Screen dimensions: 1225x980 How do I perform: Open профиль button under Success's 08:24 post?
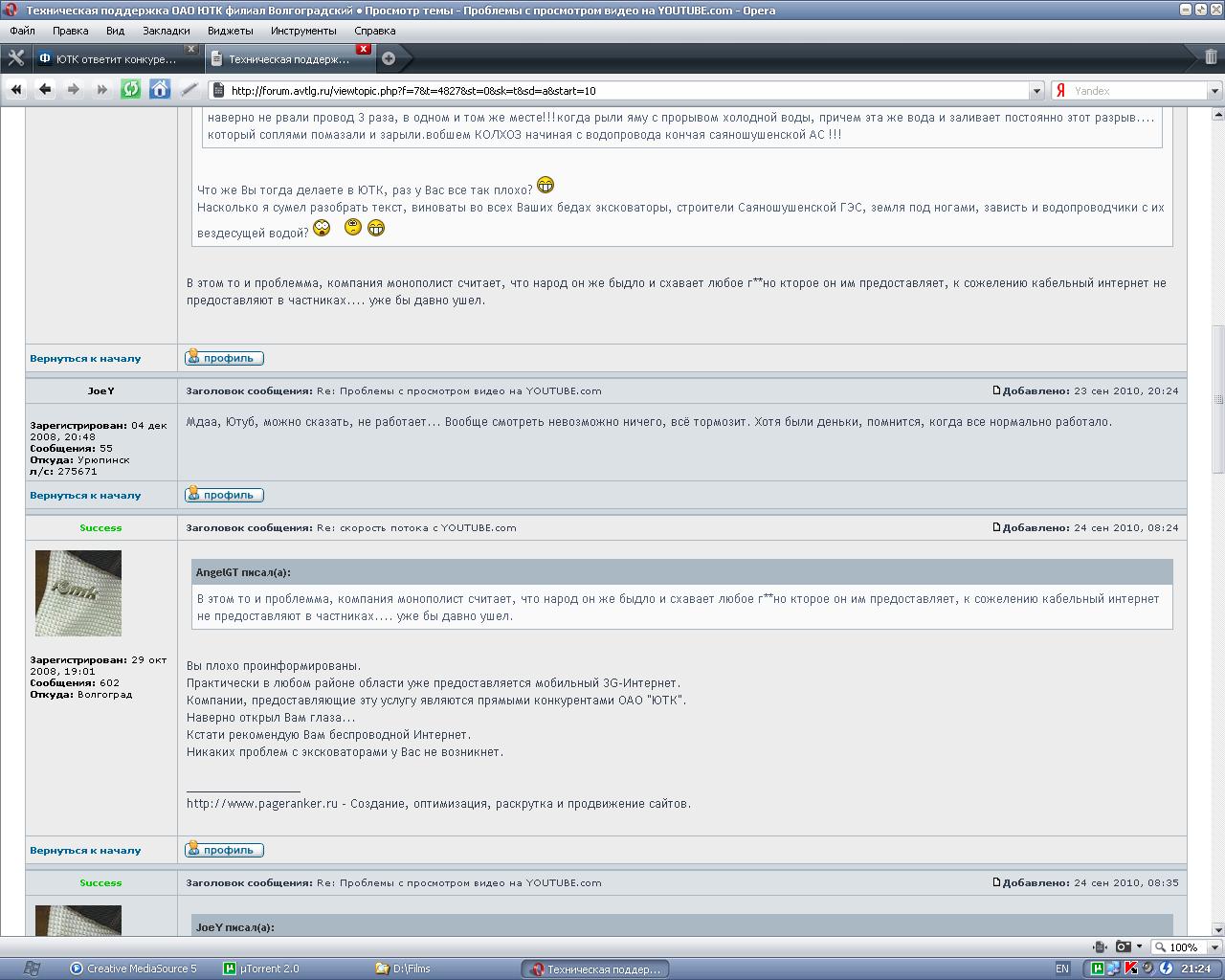224,850
